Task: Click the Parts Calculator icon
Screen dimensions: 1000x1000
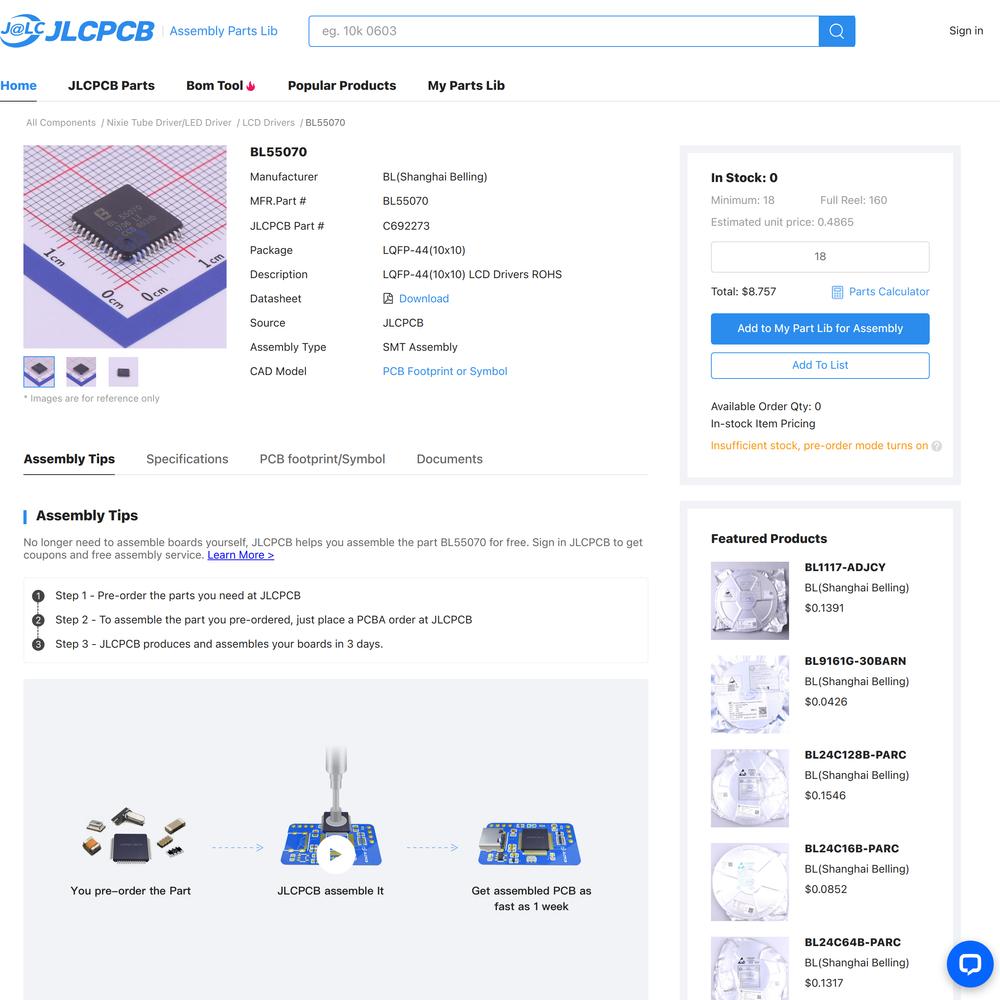Action: click(x=837, y=292)
